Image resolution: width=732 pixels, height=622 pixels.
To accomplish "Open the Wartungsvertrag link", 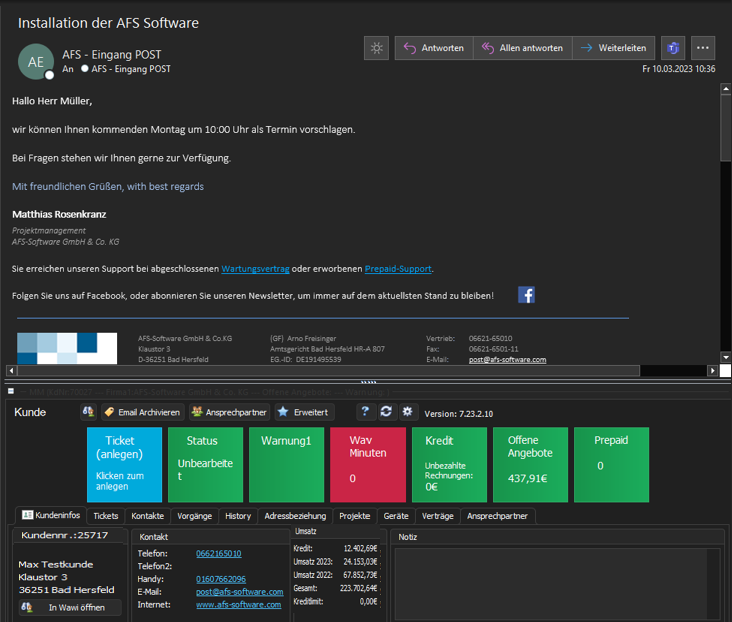I will pos(255,269).
